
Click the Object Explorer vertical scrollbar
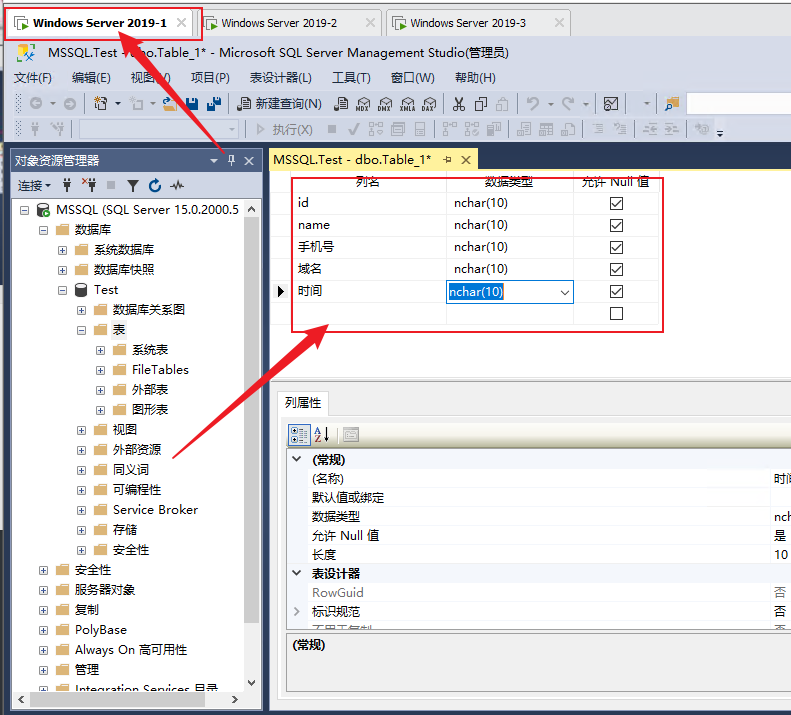[x=251, y=419]
